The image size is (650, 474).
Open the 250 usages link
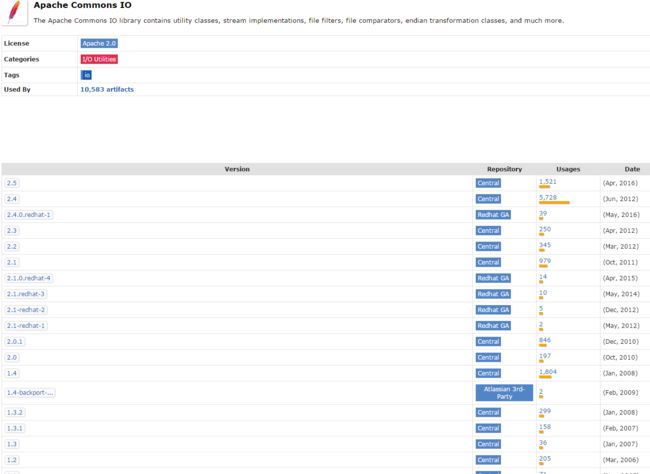click(545, 229)
